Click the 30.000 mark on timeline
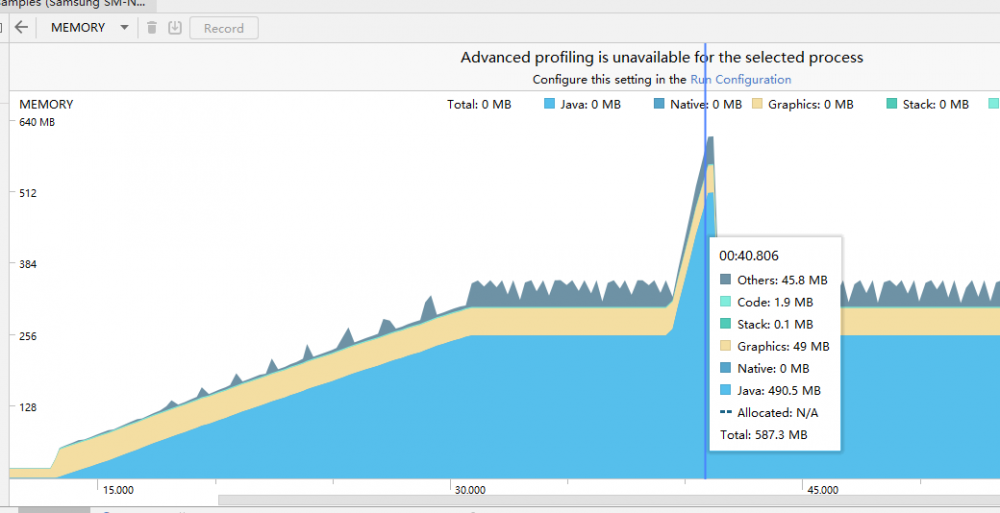 pyautogui.click(x=470, y=490)
